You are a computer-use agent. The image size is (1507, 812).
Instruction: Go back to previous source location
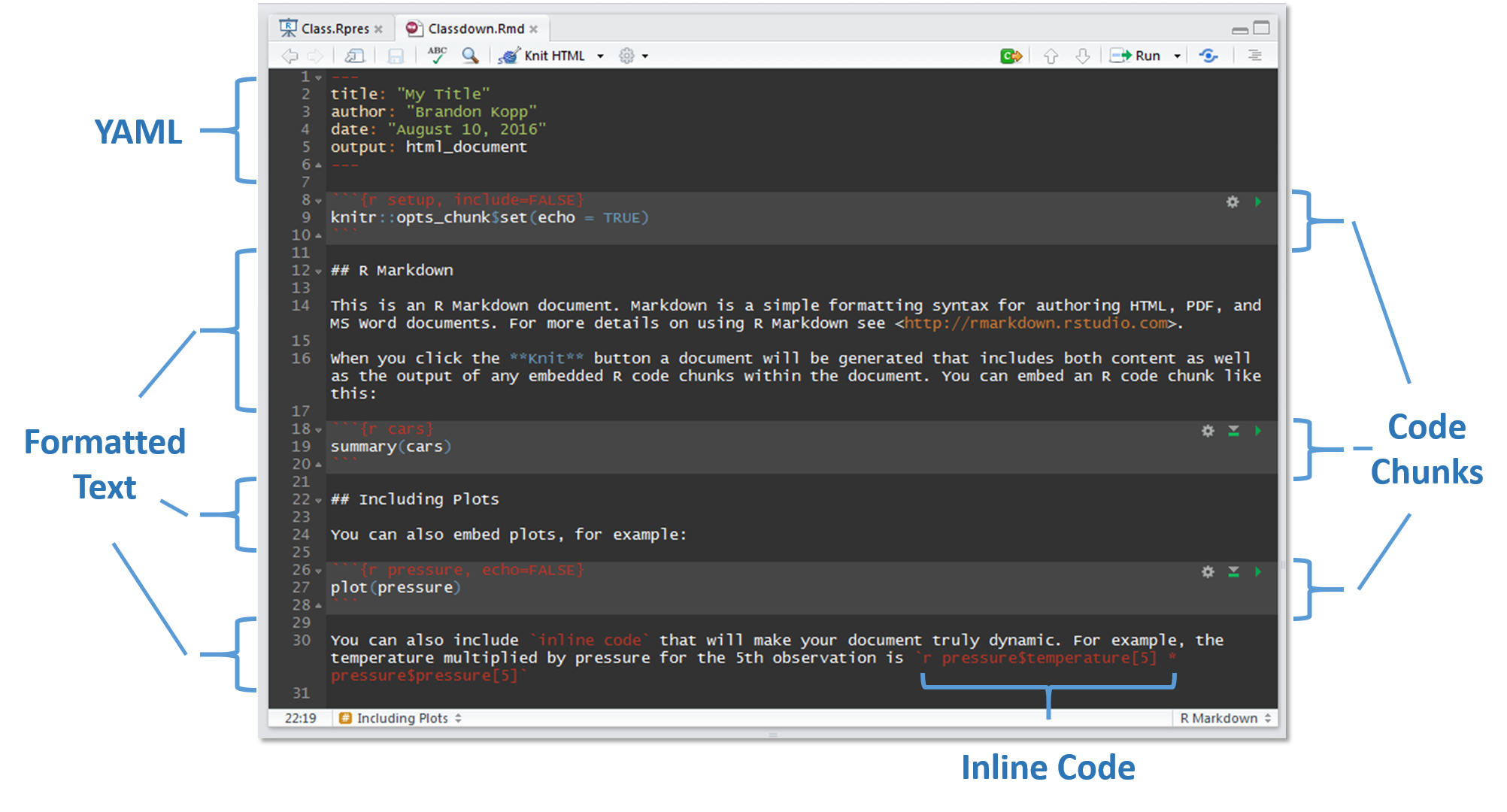tap(290, 56)
